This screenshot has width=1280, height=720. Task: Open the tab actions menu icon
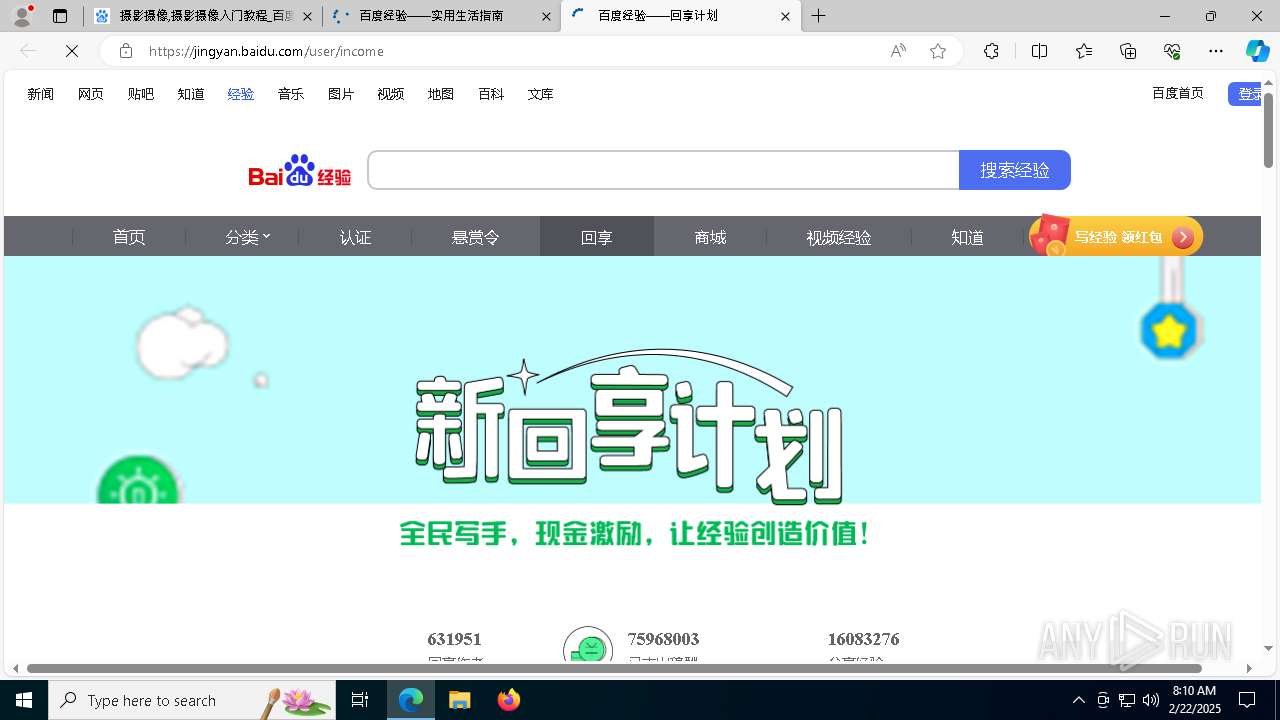[x=60, y=16]
